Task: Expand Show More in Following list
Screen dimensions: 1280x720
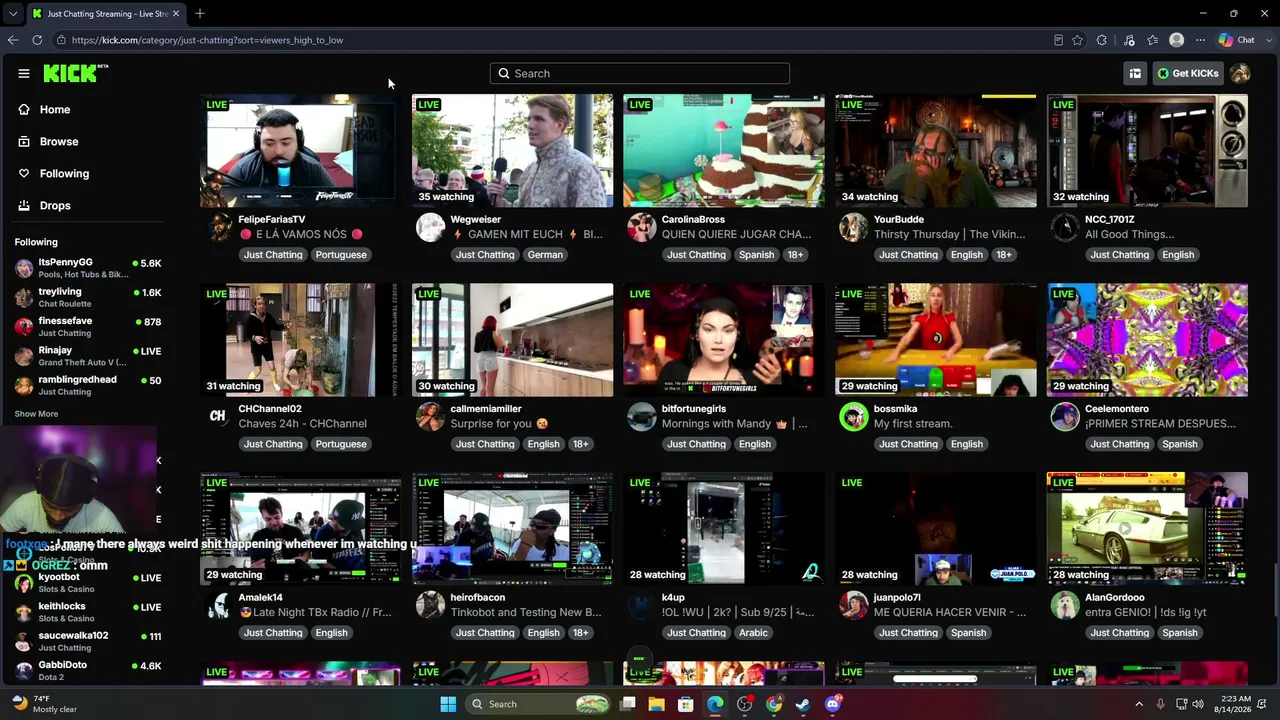Action: [x=36, y=414]
